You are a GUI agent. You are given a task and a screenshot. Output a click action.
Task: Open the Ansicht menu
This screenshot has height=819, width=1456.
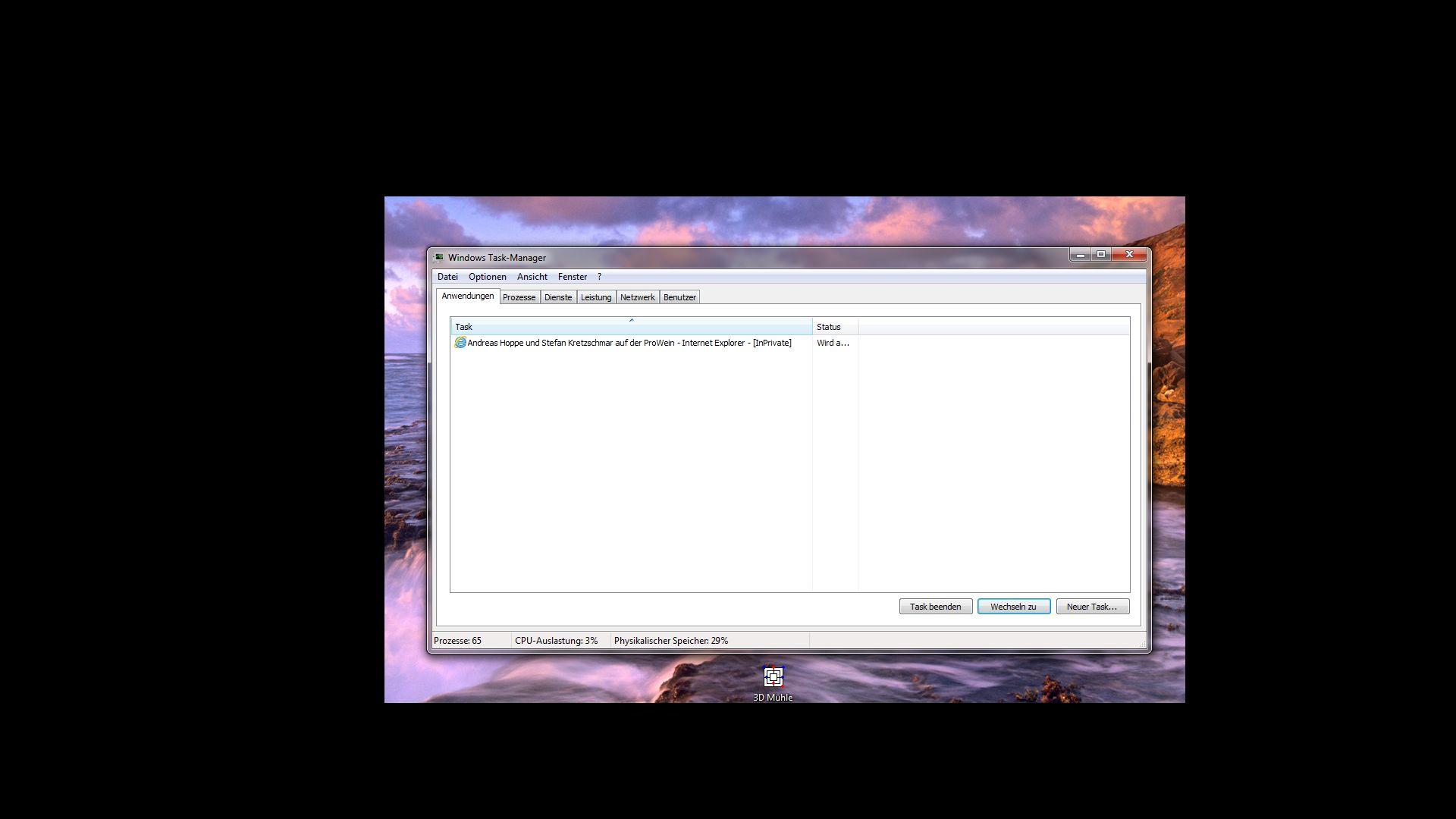532,277
